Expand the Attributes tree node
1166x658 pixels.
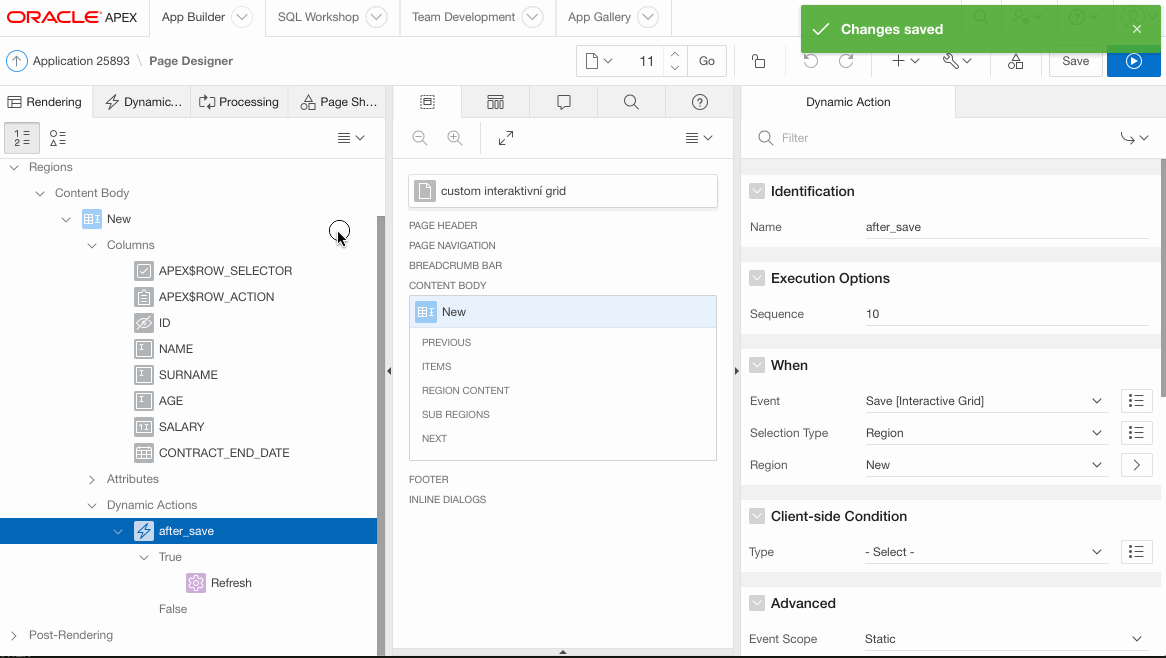tap(92, 479)
